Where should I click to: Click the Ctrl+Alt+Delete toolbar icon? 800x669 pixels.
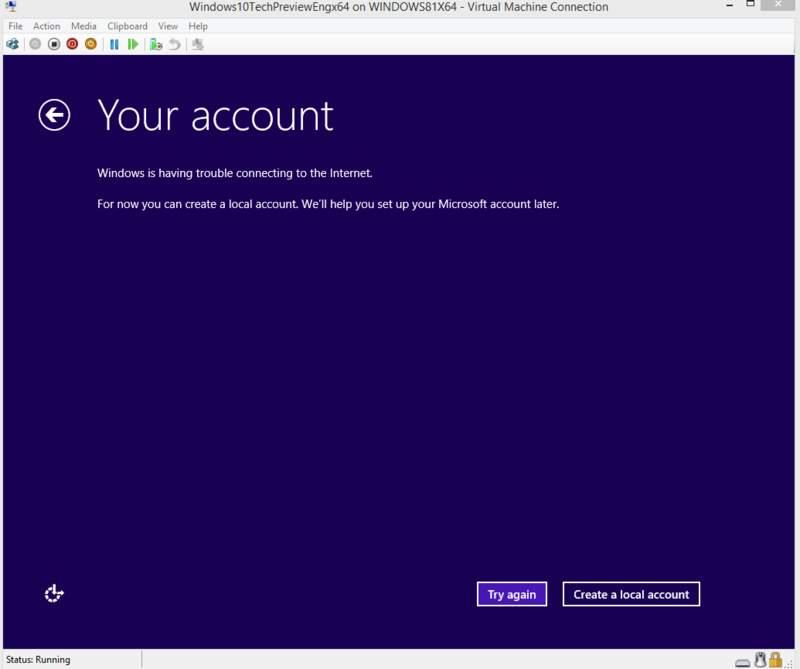point(12,44)
